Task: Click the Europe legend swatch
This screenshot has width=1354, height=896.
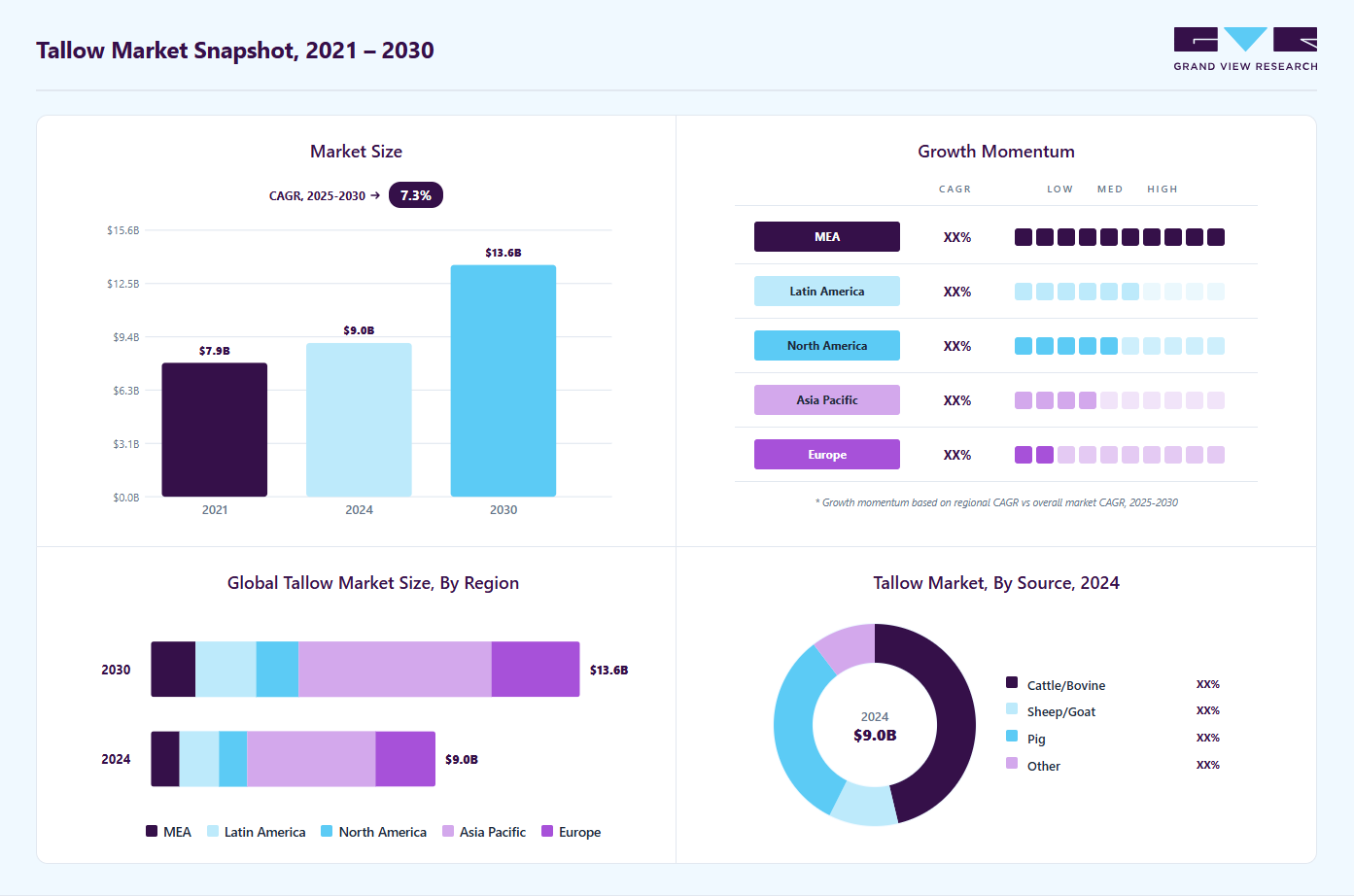Action: tap(547, 831)
